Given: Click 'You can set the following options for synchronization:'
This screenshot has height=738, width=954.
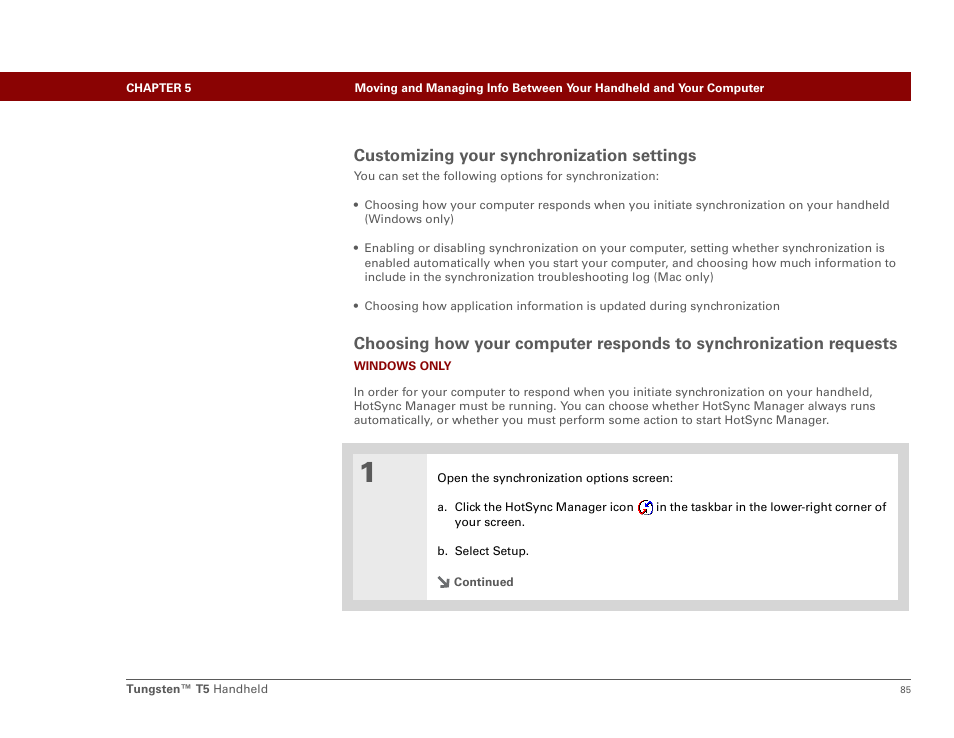Looking at the screenshot, I should pos(506,176).
